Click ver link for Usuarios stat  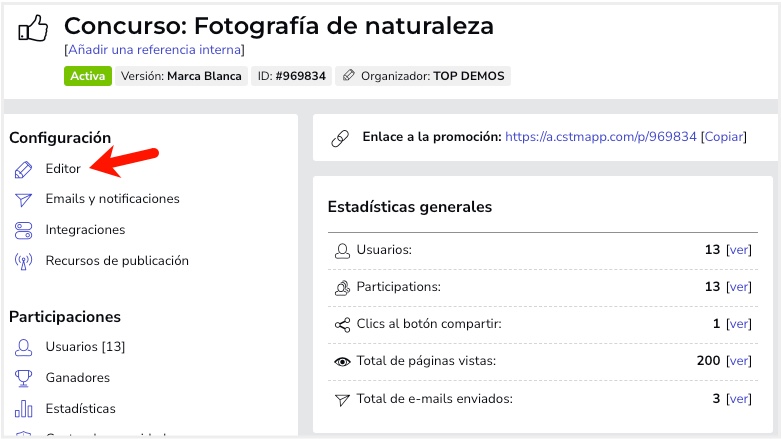739,250
